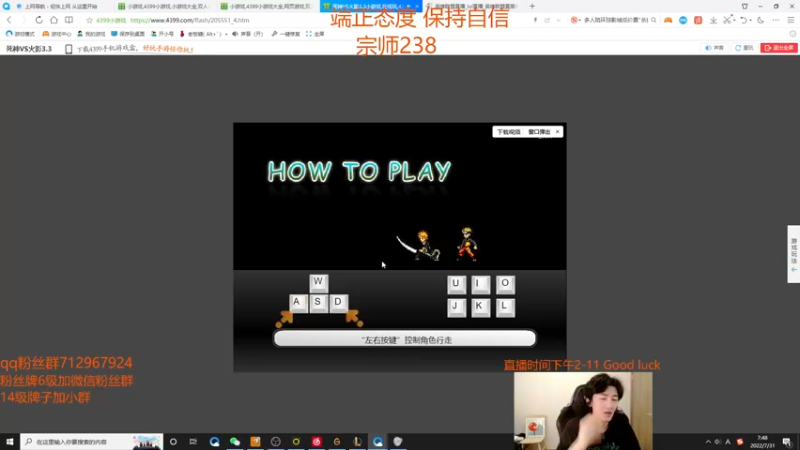Switch to the third tab 4399小游戏大全
This screenshot has width=800, height=450.
click(267, 6)
